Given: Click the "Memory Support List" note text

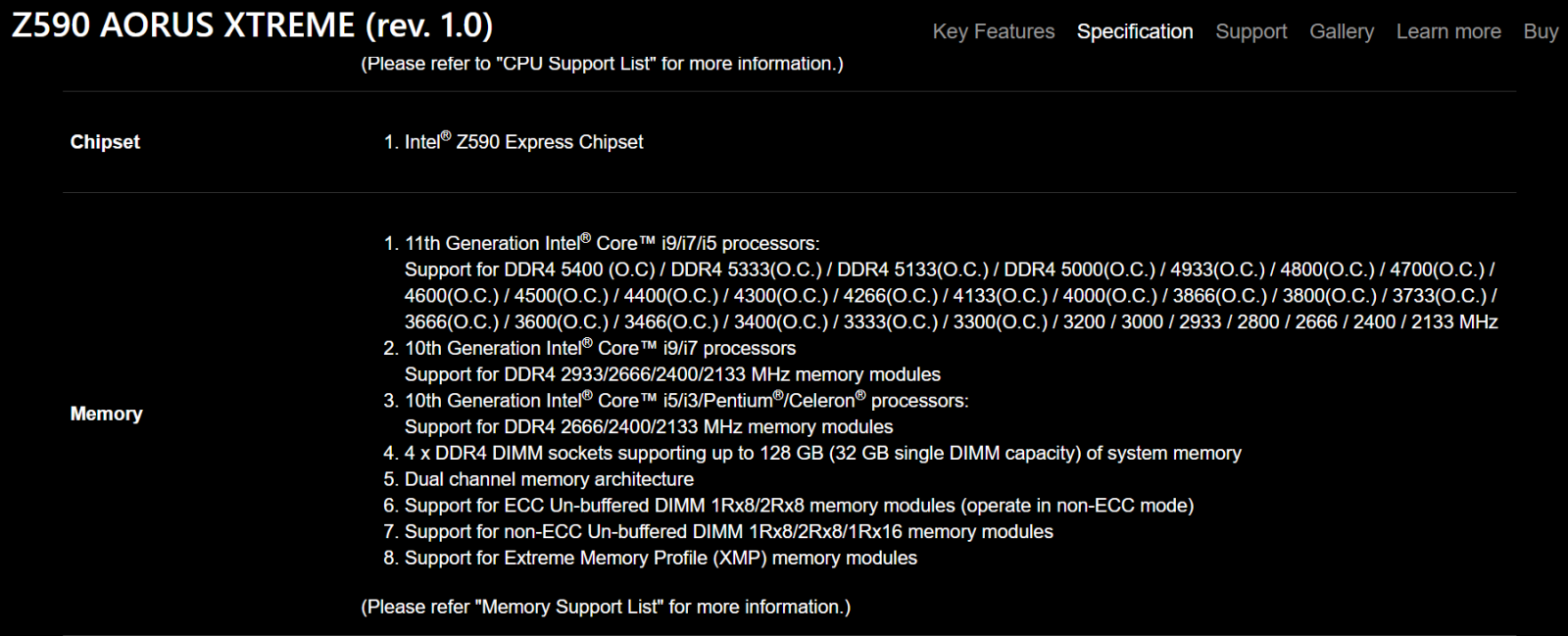Looking at the screenshot, I should 606,607.
